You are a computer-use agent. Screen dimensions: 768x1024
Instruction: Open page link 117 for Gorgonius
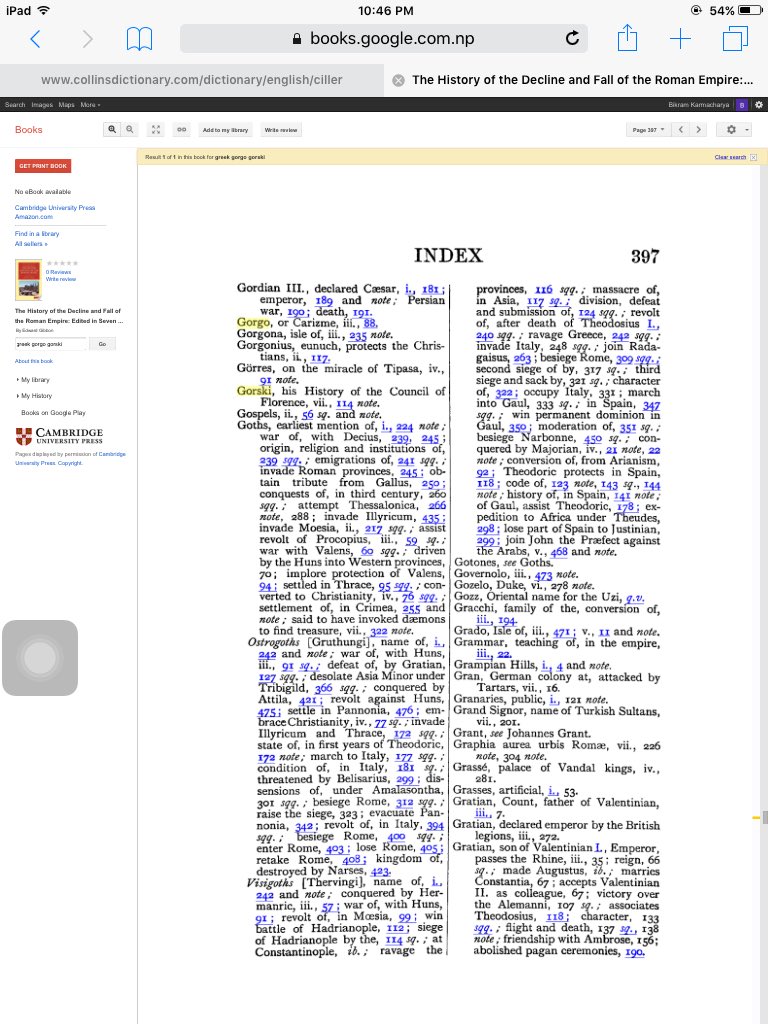click(320, 357)
